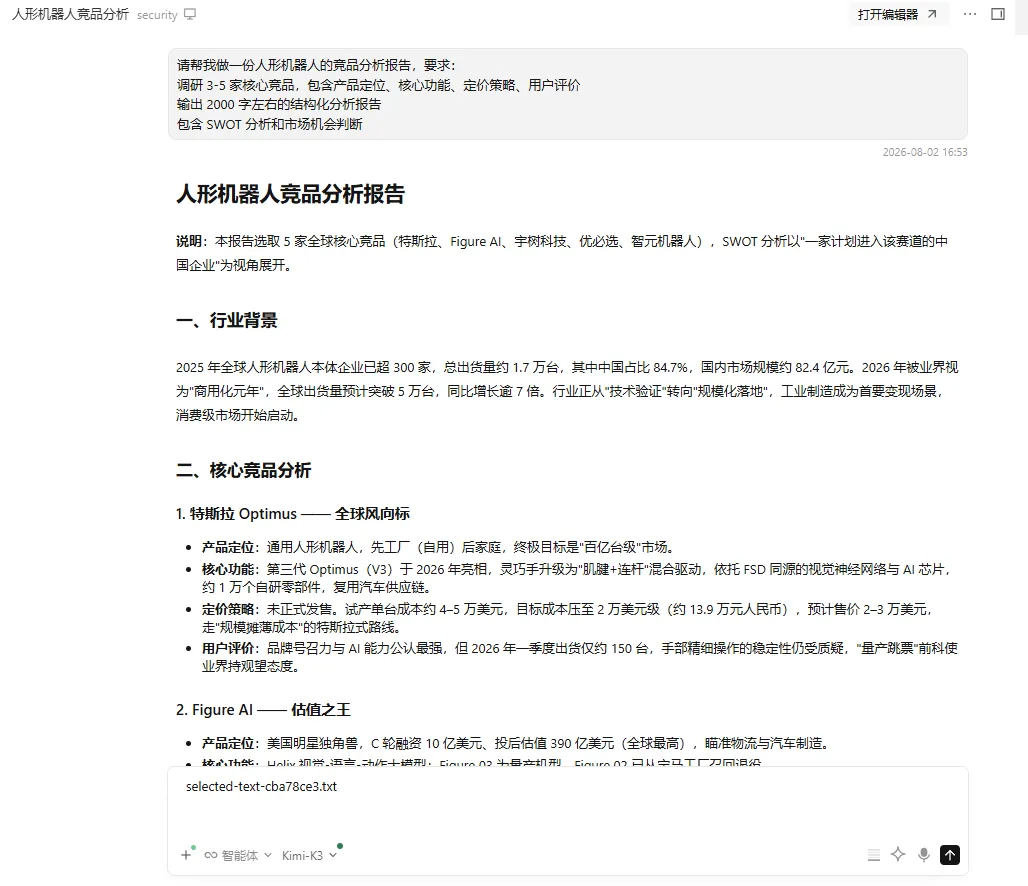Screen dimensions: 1028x886
Task: Click the user prompt message bubble
Action: point(568,94)
